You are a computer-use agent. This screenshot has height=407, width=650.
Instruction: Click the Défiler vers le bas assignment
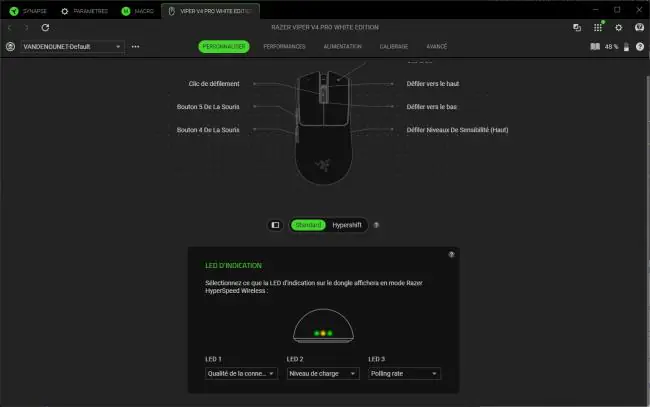tap(432, 107)
